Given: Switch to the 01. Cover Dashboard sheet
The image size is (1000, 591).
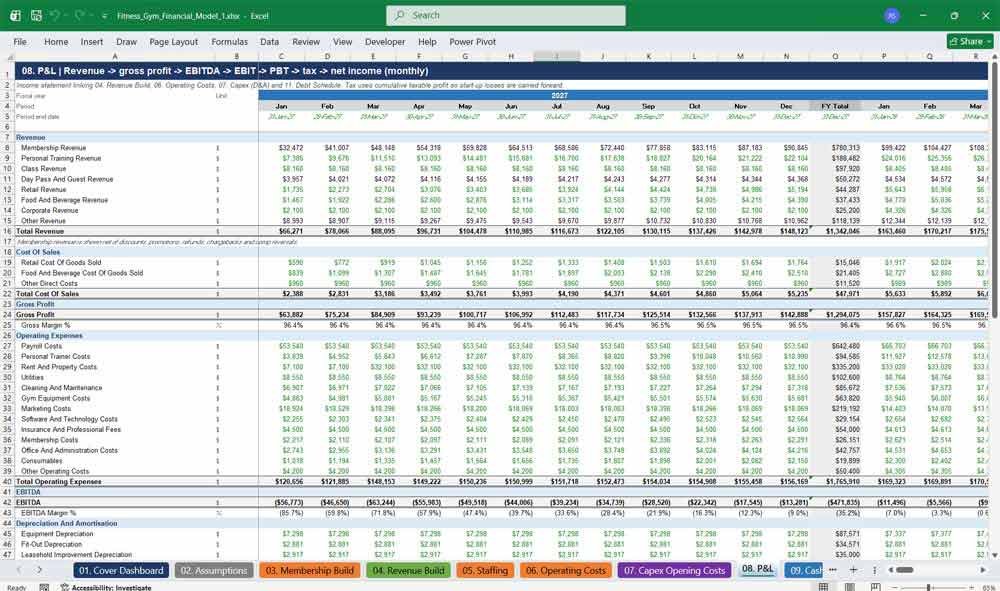Looking at the screenshot, I should pyautogui.click(x=121, y=571).
